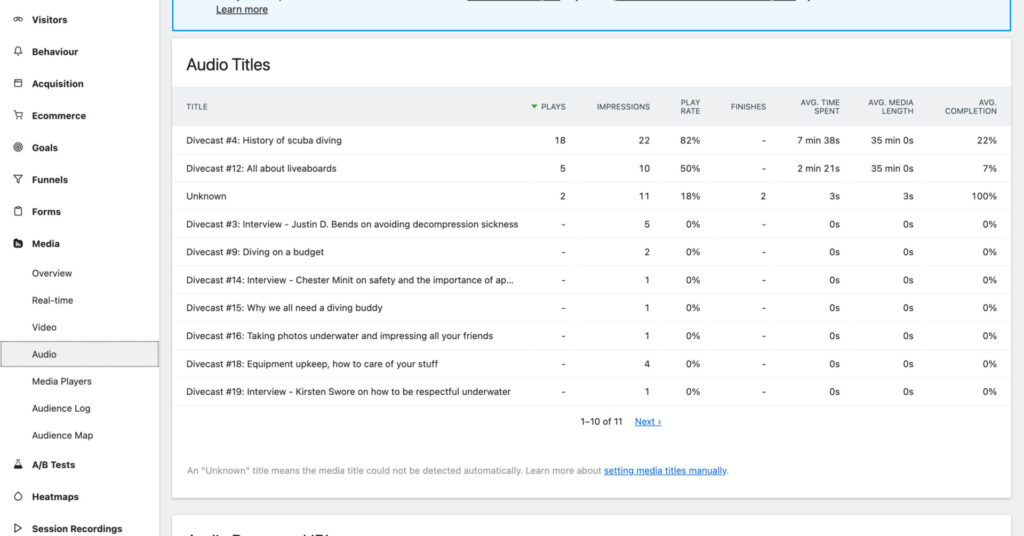
Task: Click the Ecommerce shopping cart icon
Action: tap(17, 116)
